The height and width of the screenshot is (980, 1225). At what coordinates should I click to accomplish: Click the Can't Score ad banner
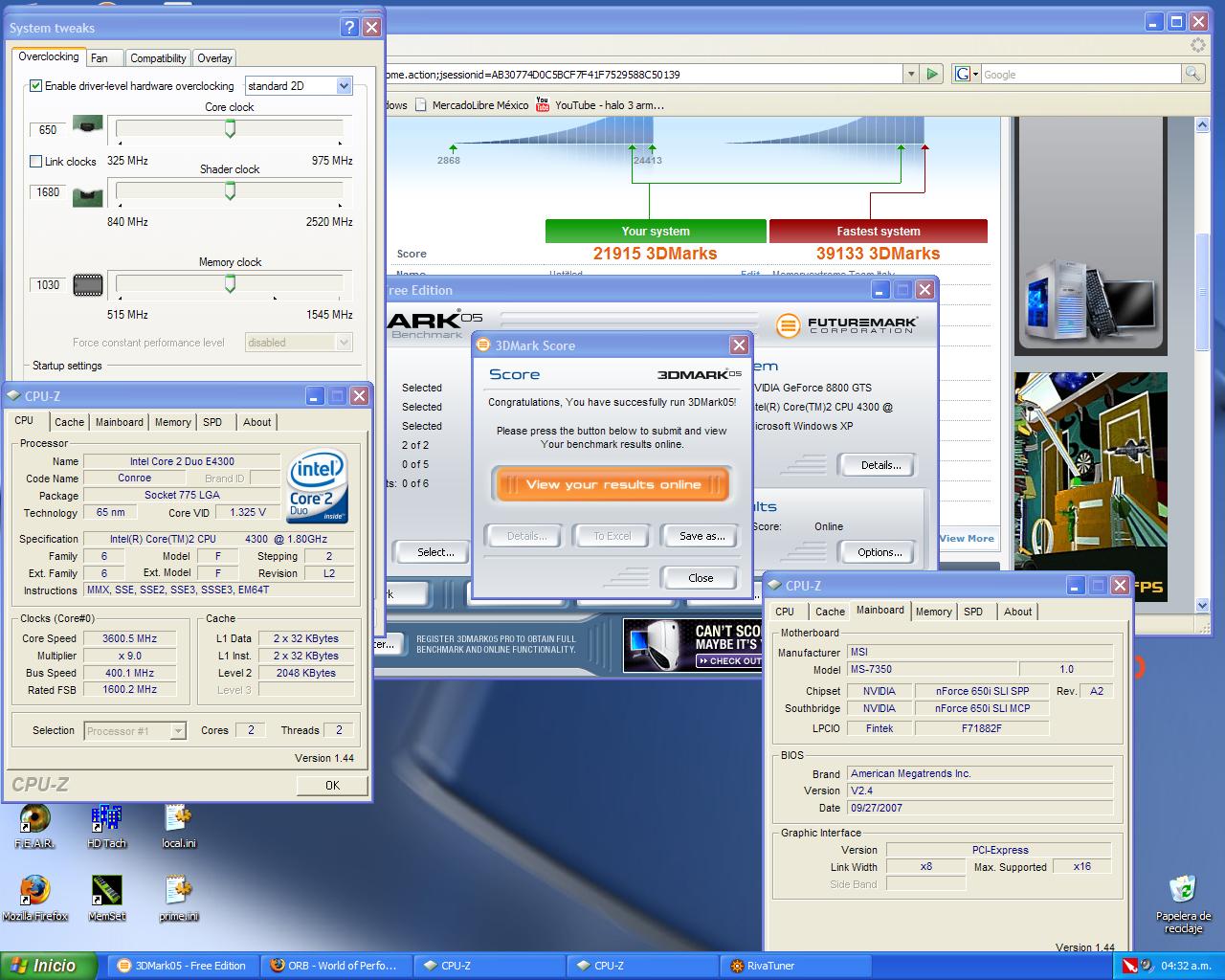point(691,645)
